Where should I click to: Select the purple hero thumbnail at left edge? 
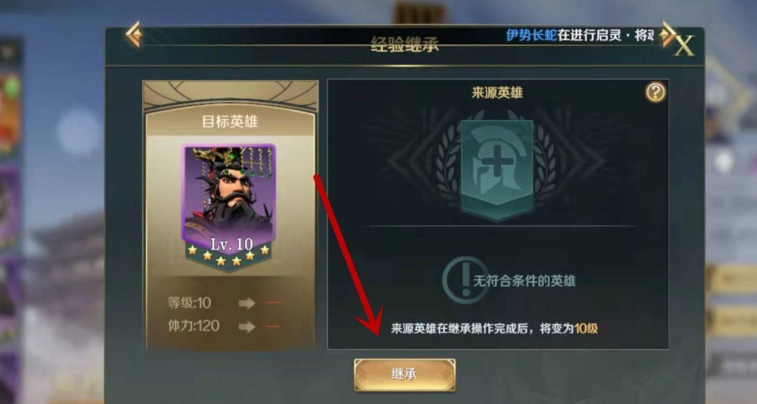pos(10,208)
